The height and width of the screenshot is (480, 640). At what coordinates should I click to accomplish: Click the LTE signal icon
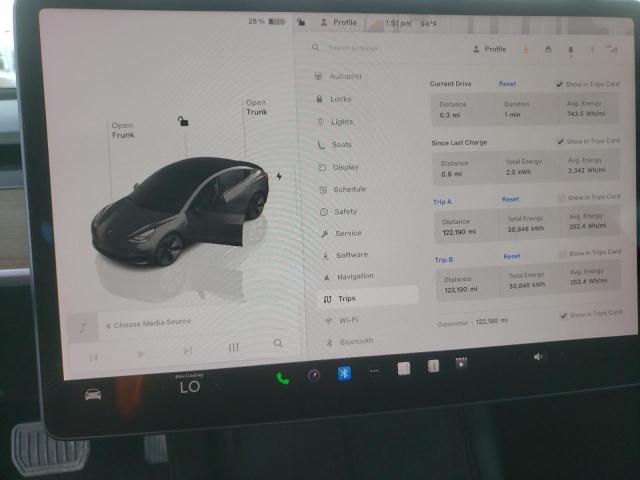point(612,49)
